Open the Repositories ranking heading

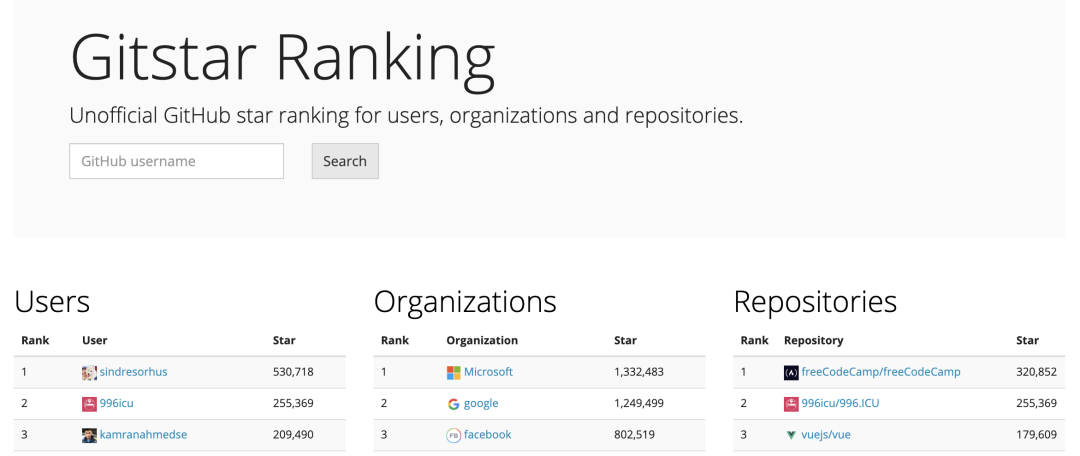pos(814,301)
